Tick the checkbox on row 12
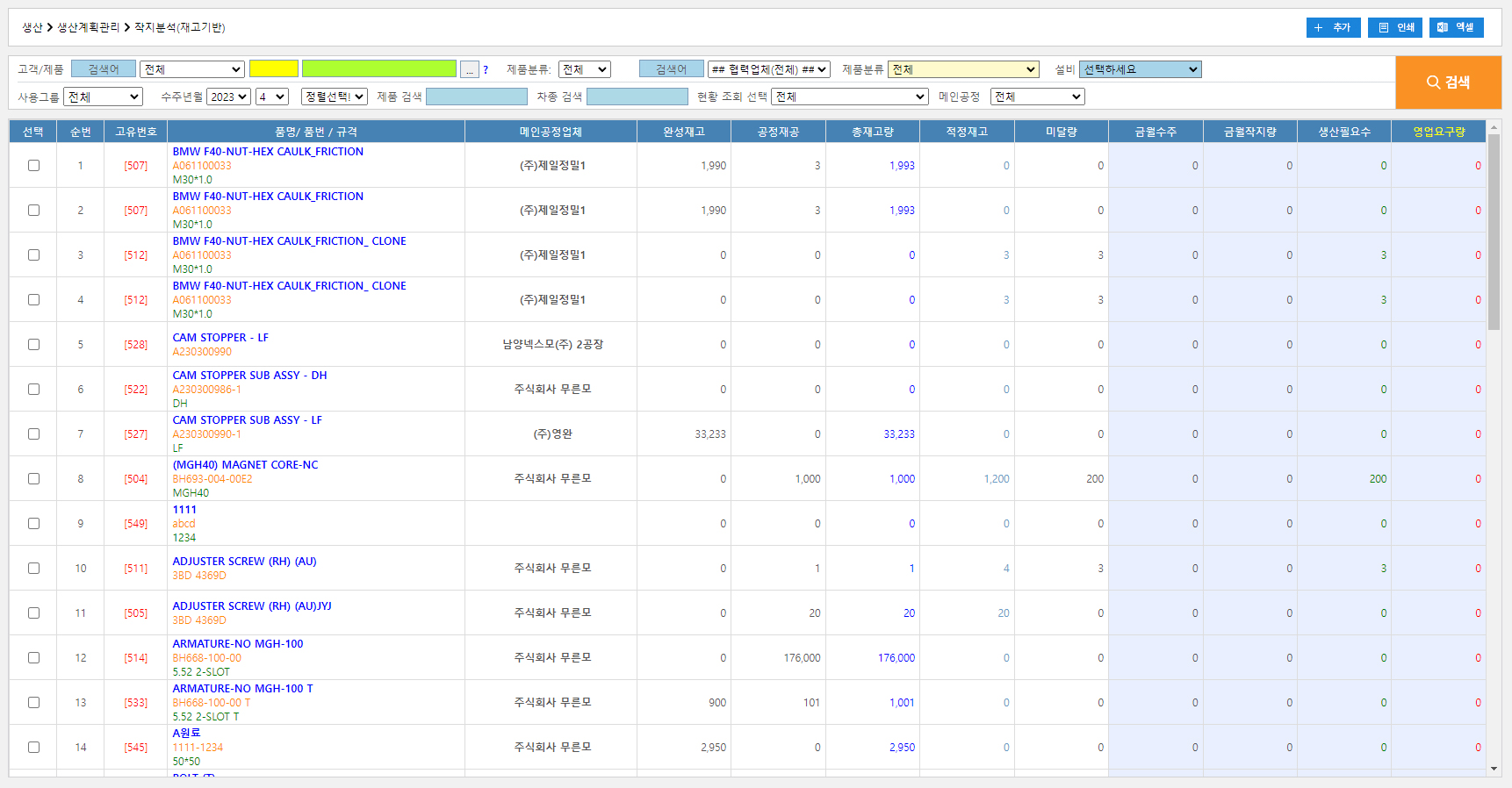The height and width of the screenshot is (788, 1512). tap(33, 657)
